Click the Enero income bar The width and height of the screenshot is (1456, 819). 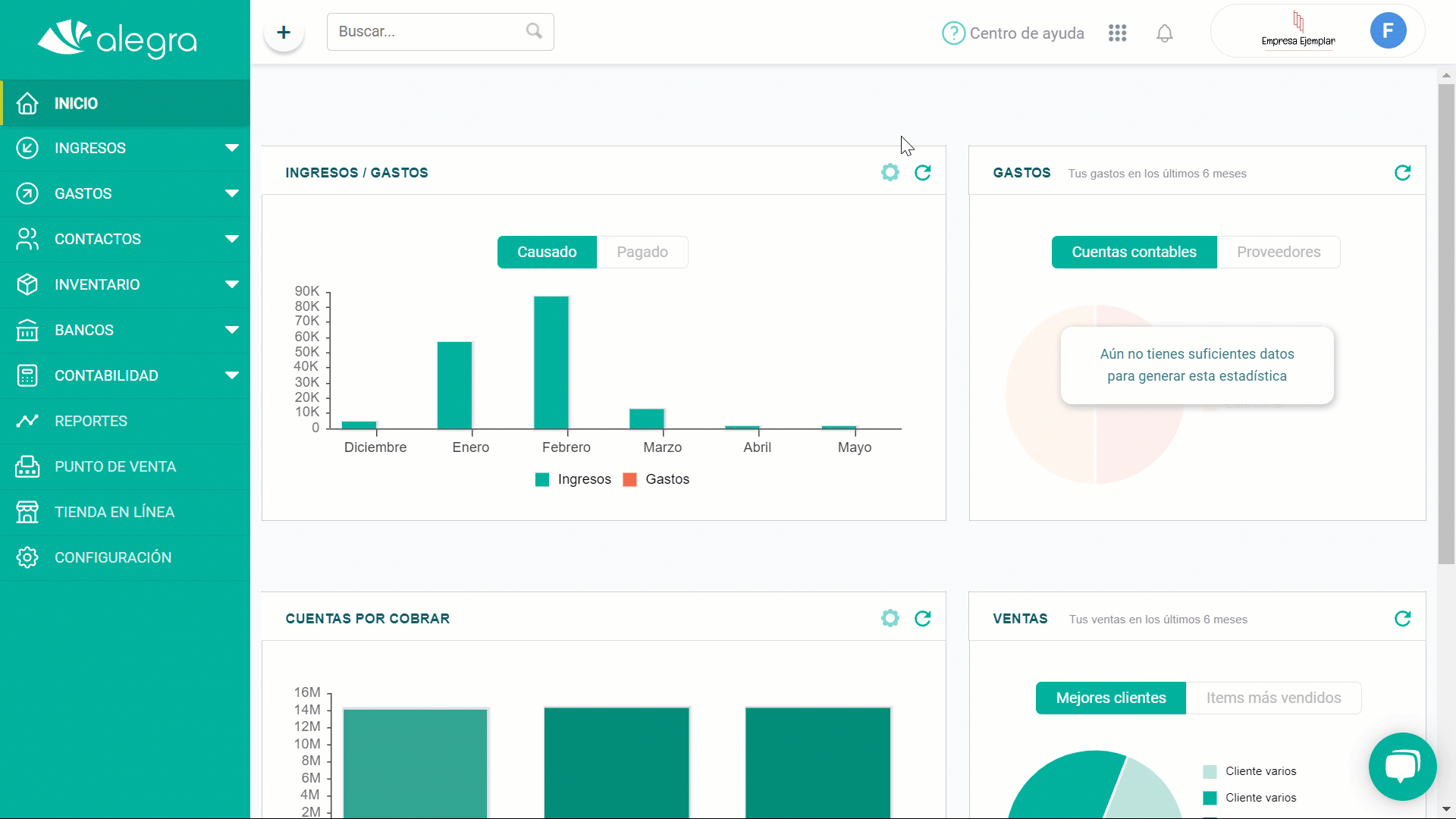point(454,385)
